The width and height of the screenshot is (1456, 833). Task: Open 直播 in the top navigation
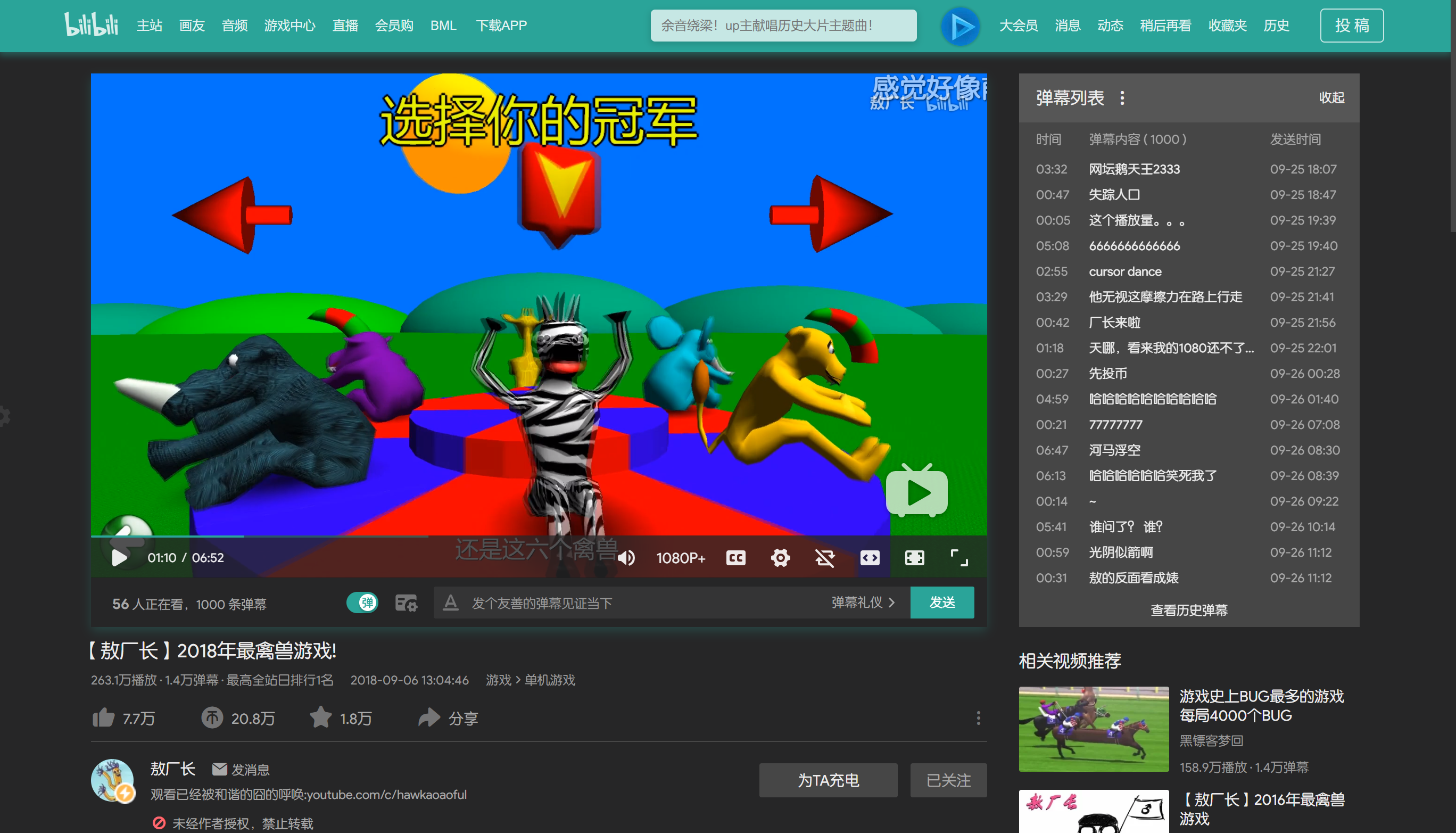[x=345, y=26]
